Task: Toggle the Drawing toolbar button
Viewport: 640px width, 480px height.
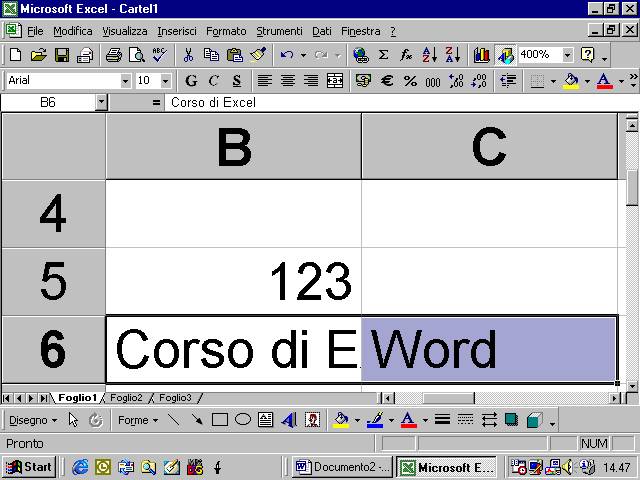Action: 505,55
